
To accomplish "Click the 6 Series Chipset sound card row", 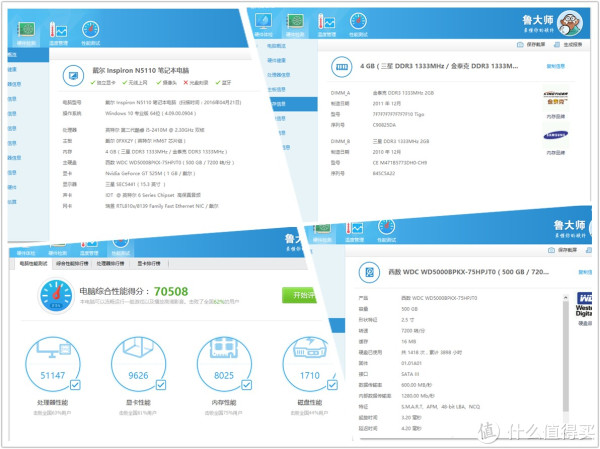I will coord(153,195).
